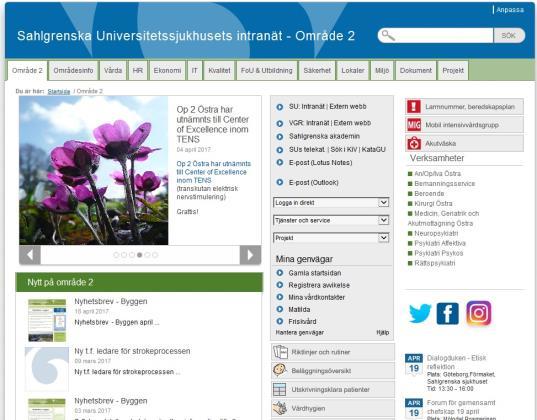Select the fifth carousel dot
This screenshot has width=537, height=420.
click(147, 255)
